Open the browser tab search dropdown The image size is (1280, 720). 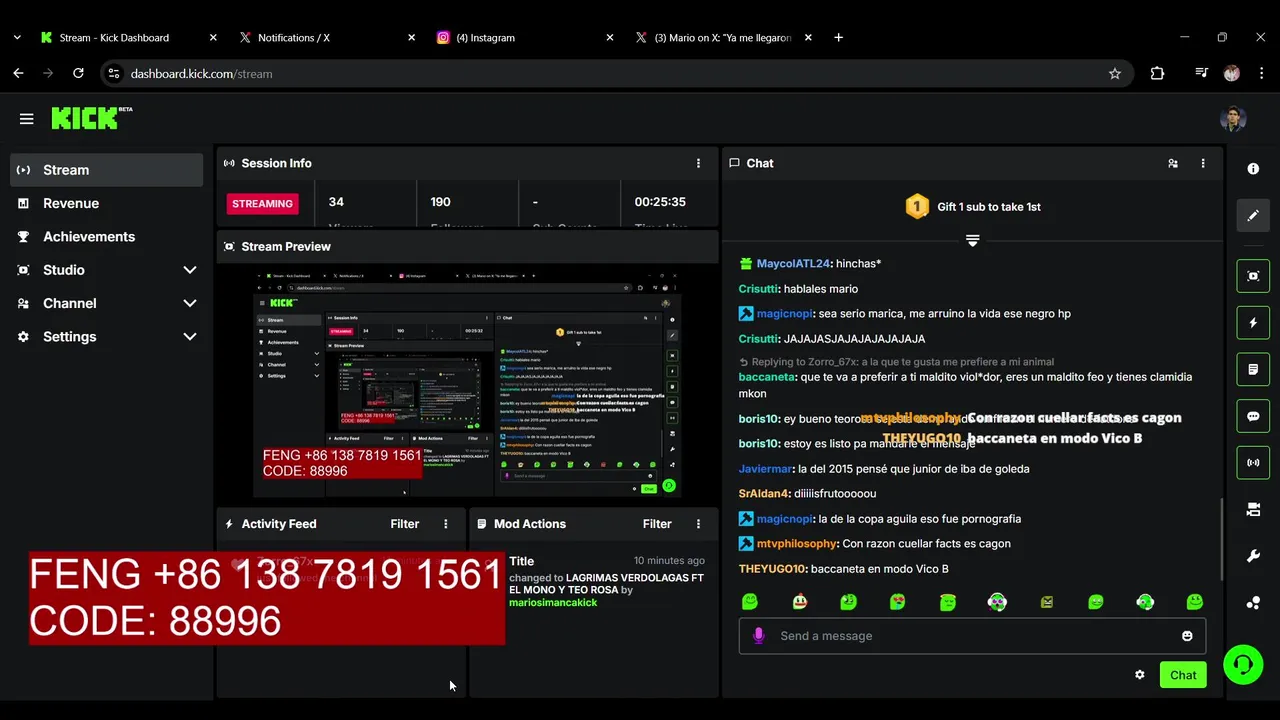click(x=17, y=37)
